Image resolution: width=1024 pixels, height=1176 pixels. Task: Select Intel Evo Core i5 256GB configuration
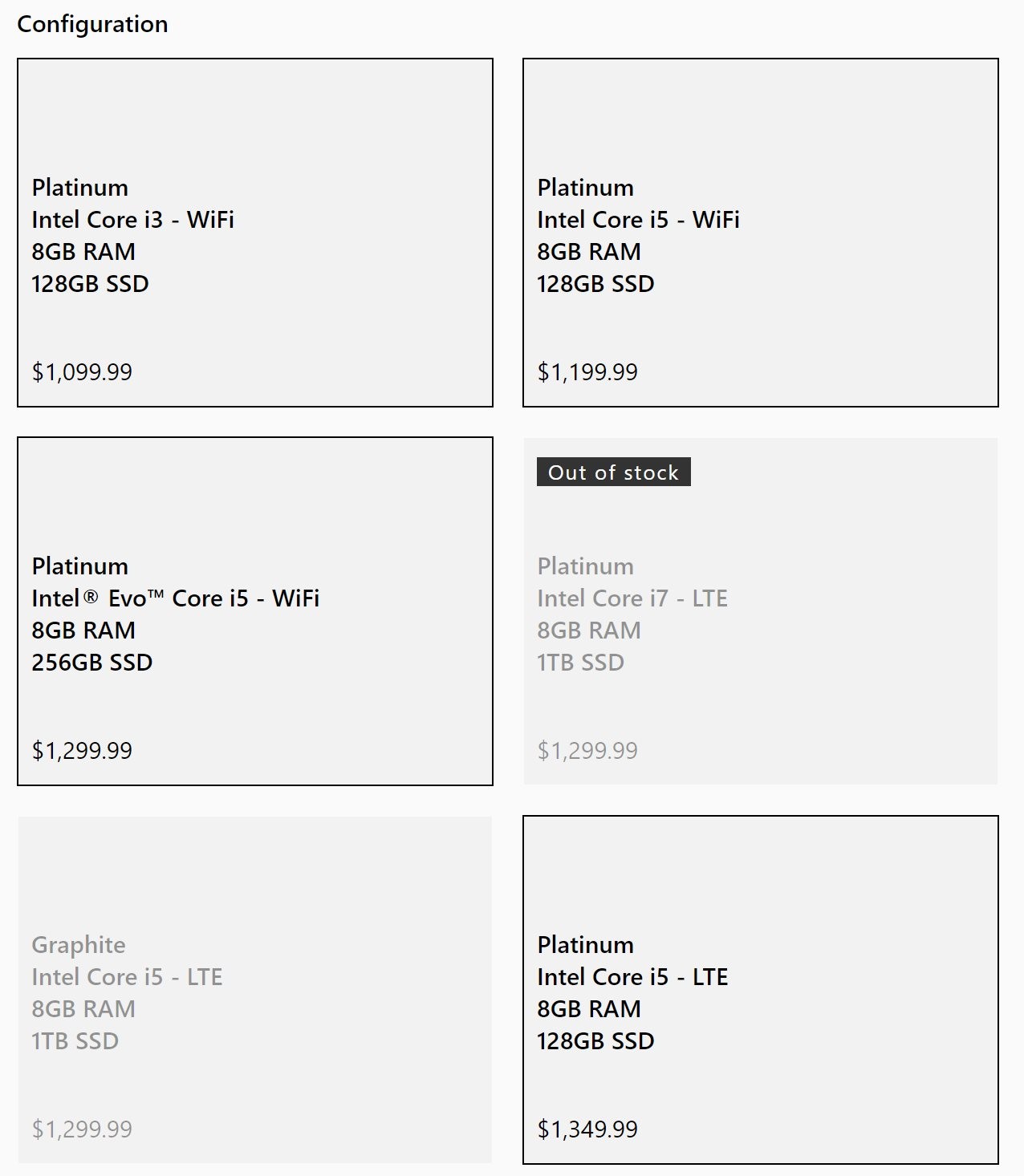tap(255, 611)
